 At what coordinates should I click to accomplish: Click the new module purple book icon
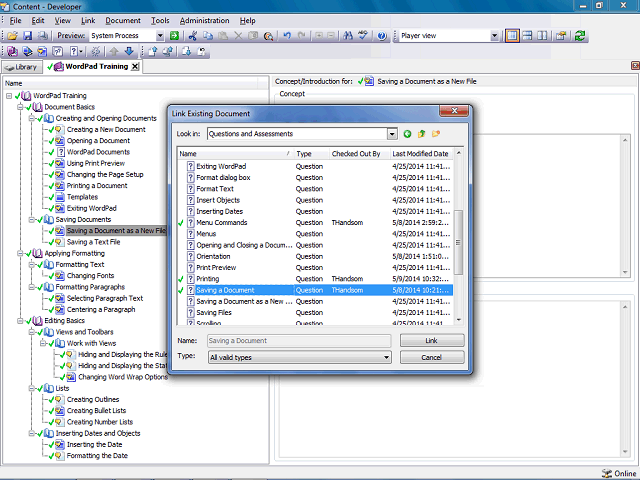coord(12,51)
